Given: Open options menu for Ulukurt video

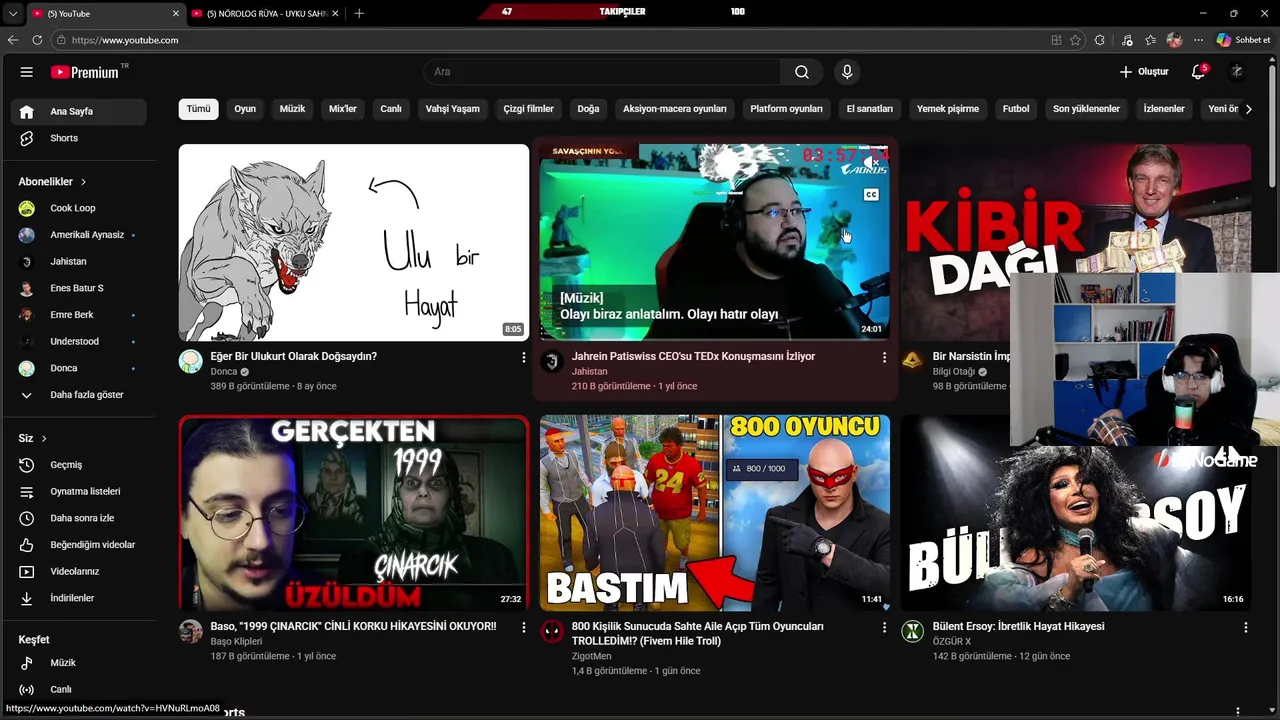Looking at the screenshot, I should pos(523,357).
